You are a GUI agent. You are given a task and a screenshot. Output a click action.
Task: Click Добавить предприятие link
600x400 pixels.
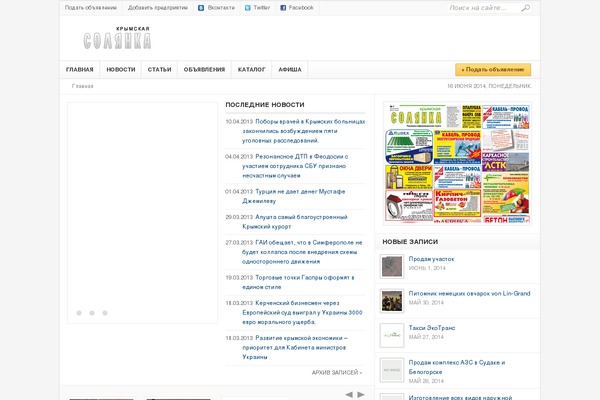(x=158, y=8)
